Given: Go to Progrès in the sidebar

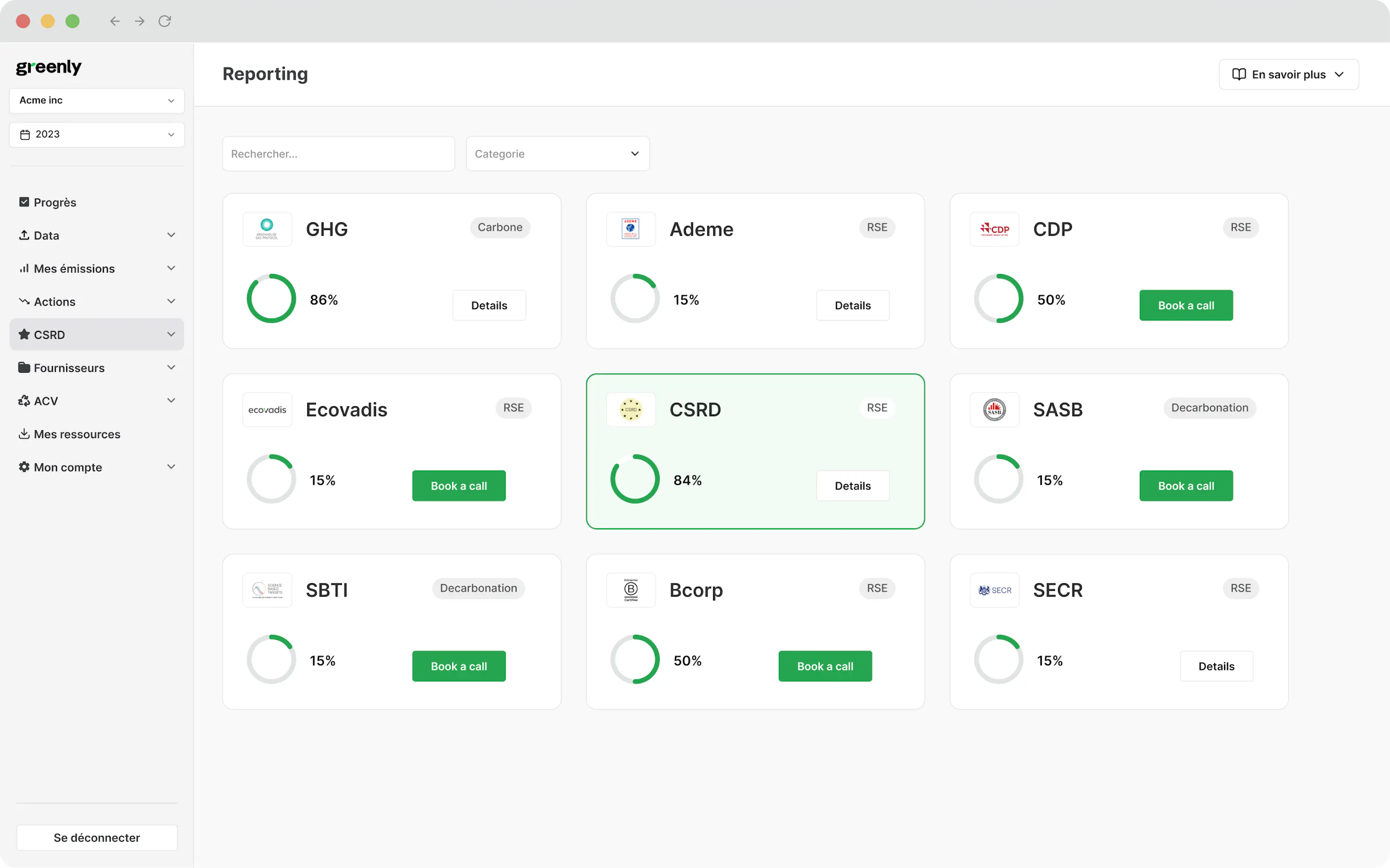Looking at the screenshot, I should 55,202.
